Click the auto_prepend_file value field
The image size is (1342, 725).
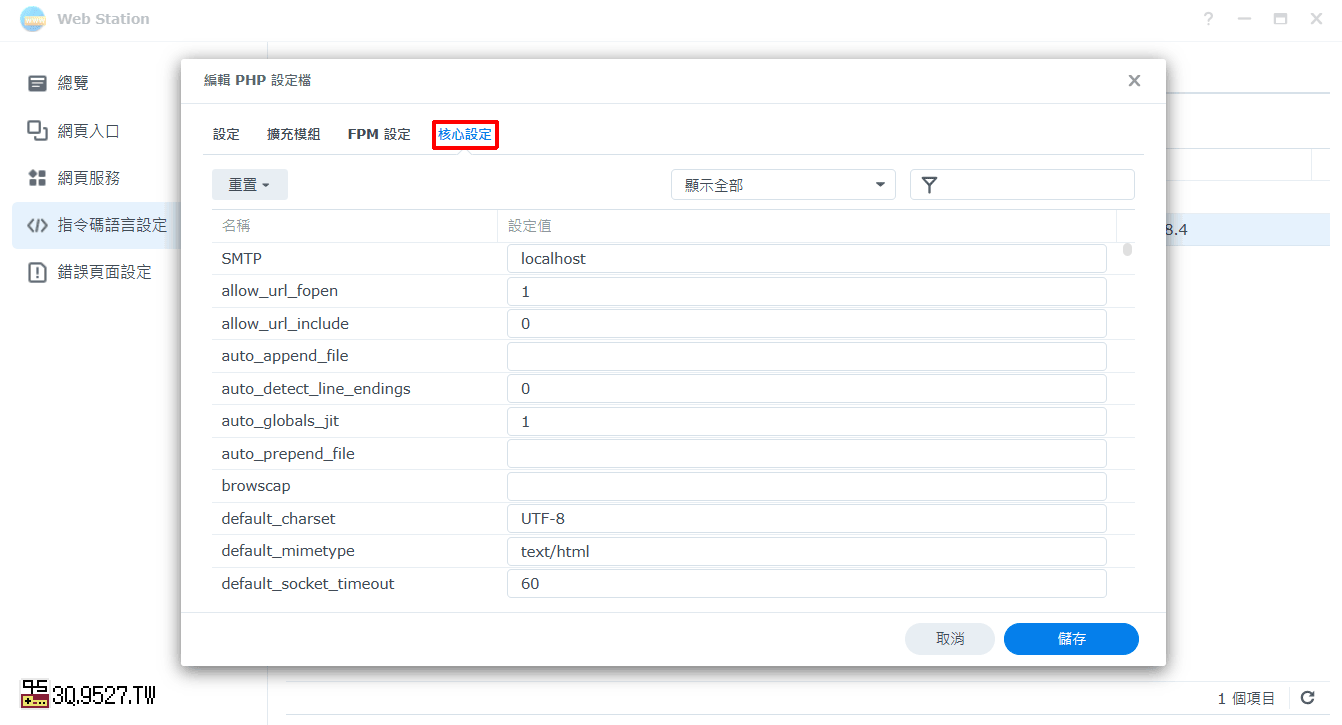(807, 454)
